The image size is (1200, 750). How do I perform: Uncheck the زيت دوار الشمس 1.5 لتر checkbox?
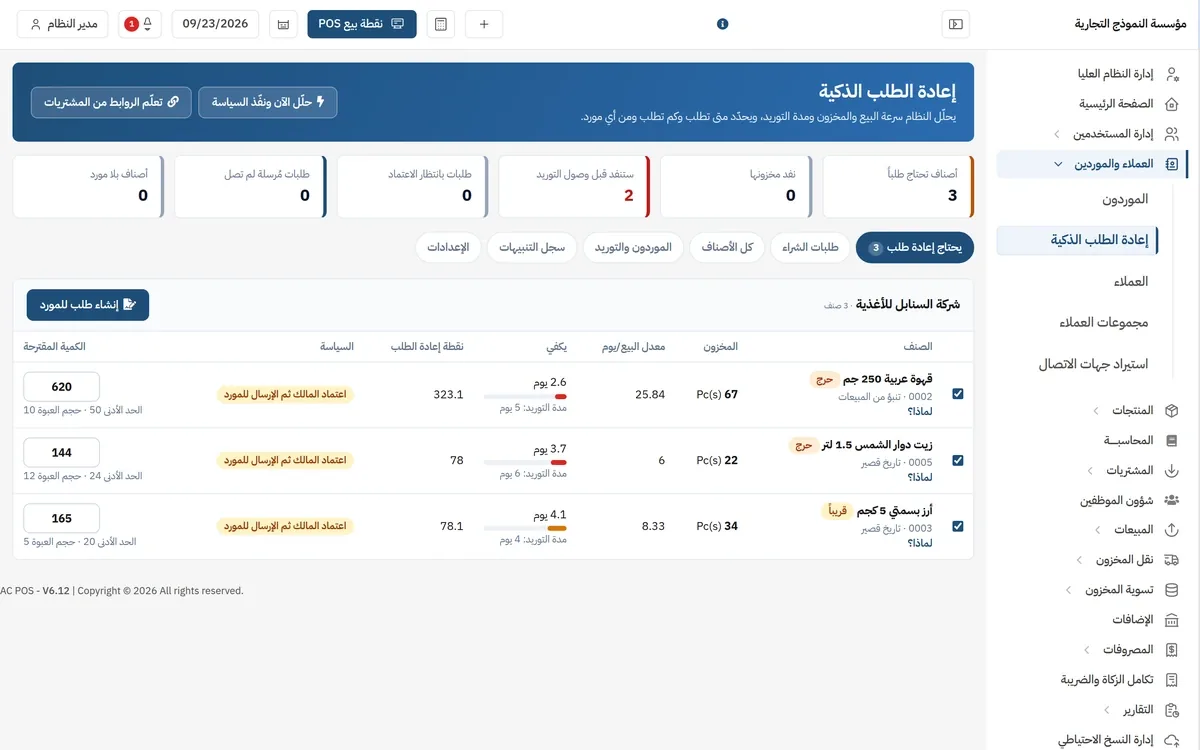click(958, 460)
